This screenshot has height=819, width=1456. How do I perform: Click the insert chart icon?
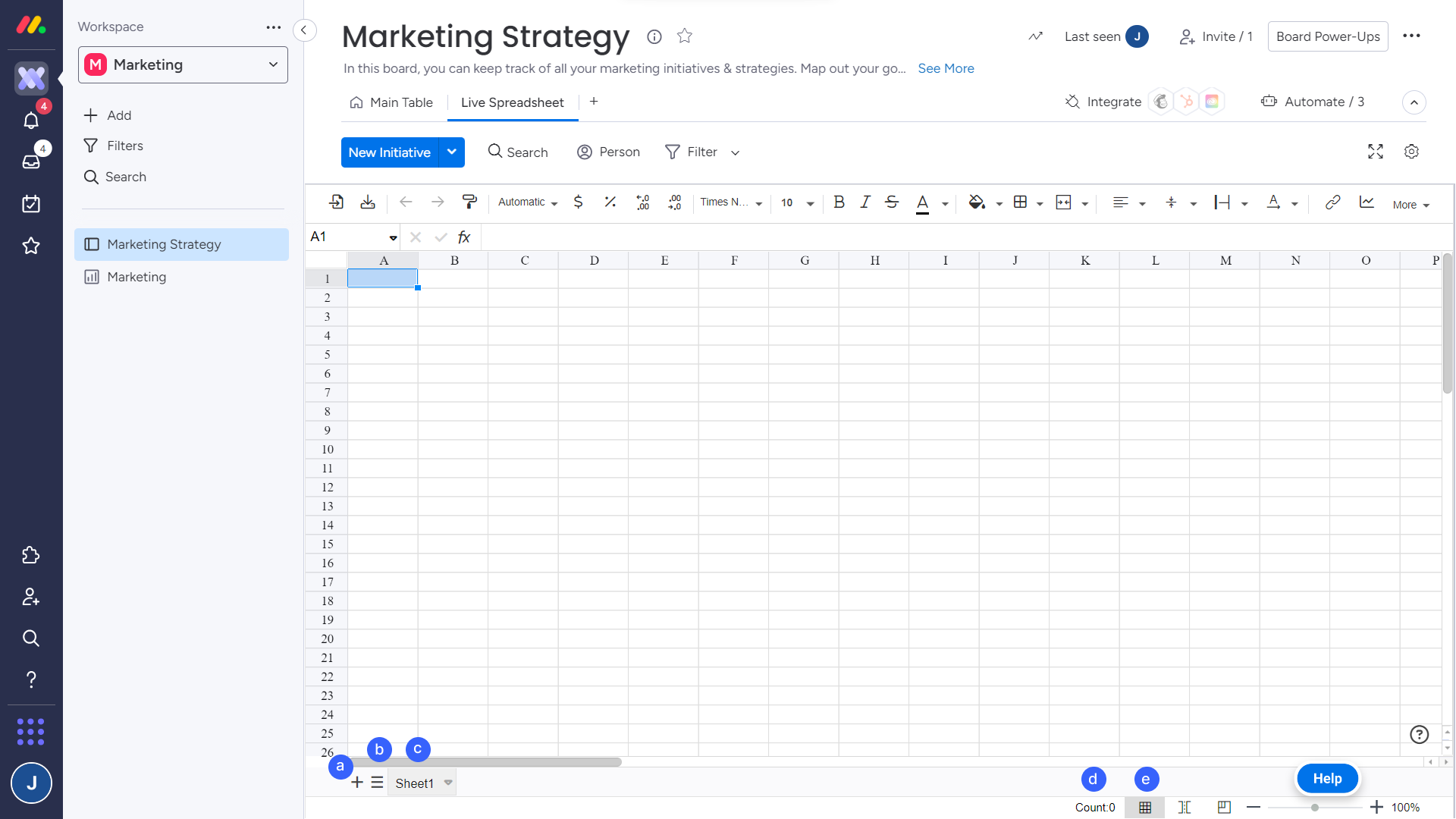1367,202
